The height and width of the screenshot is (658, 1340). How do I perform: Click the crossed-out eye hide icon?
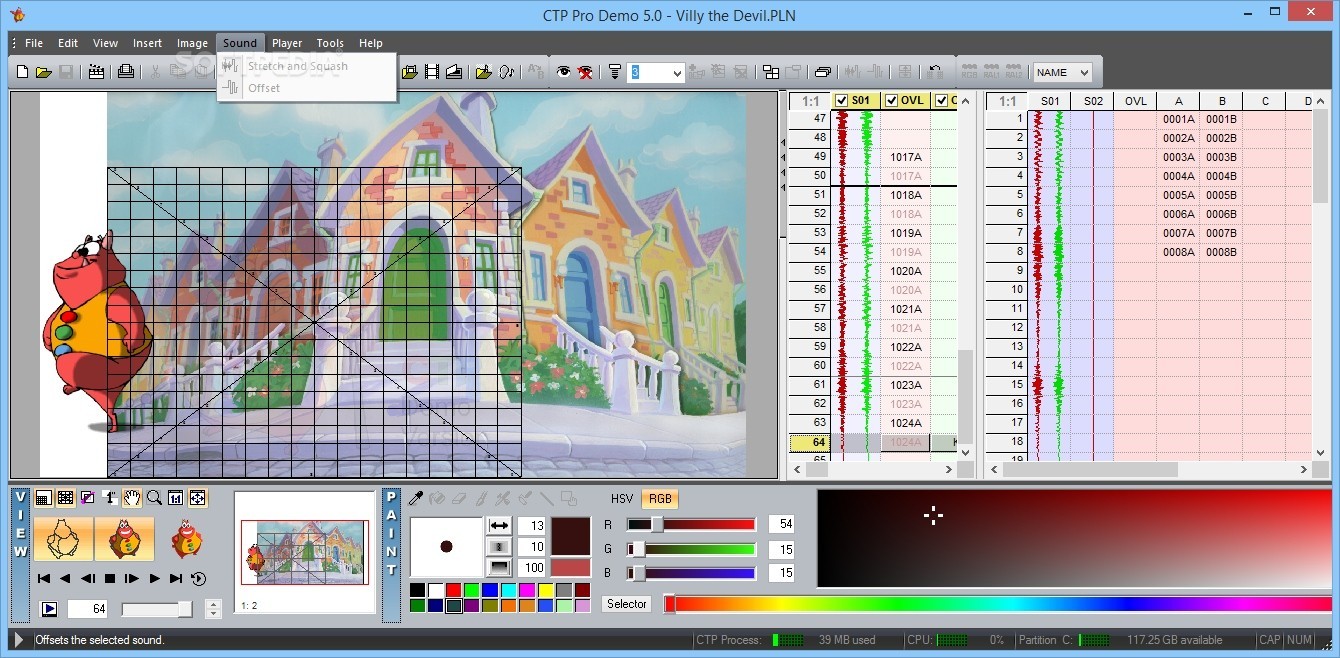[586, 72]
